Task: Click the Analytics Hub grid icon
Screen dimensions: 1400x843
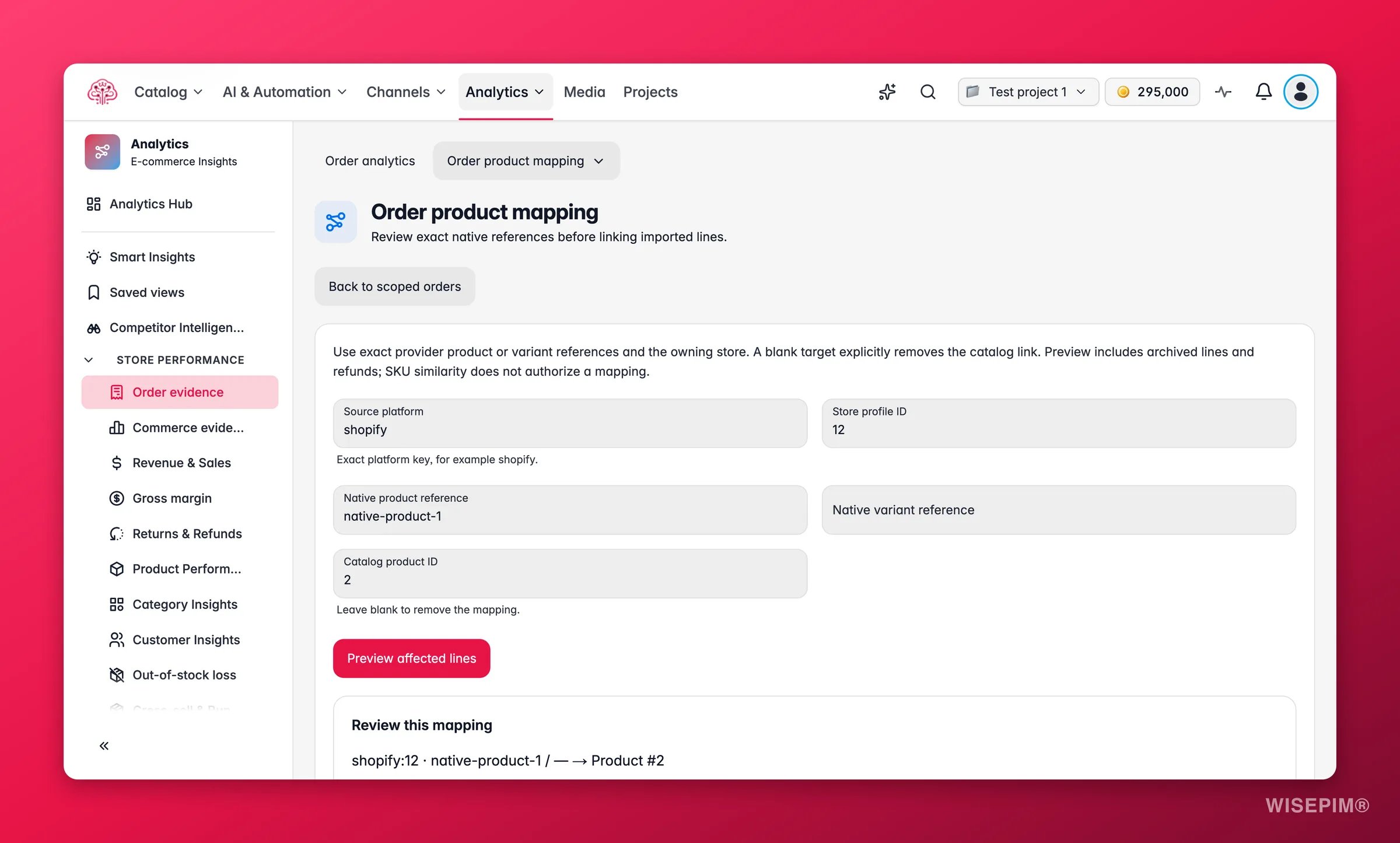Action: click(x=93, y=204)
